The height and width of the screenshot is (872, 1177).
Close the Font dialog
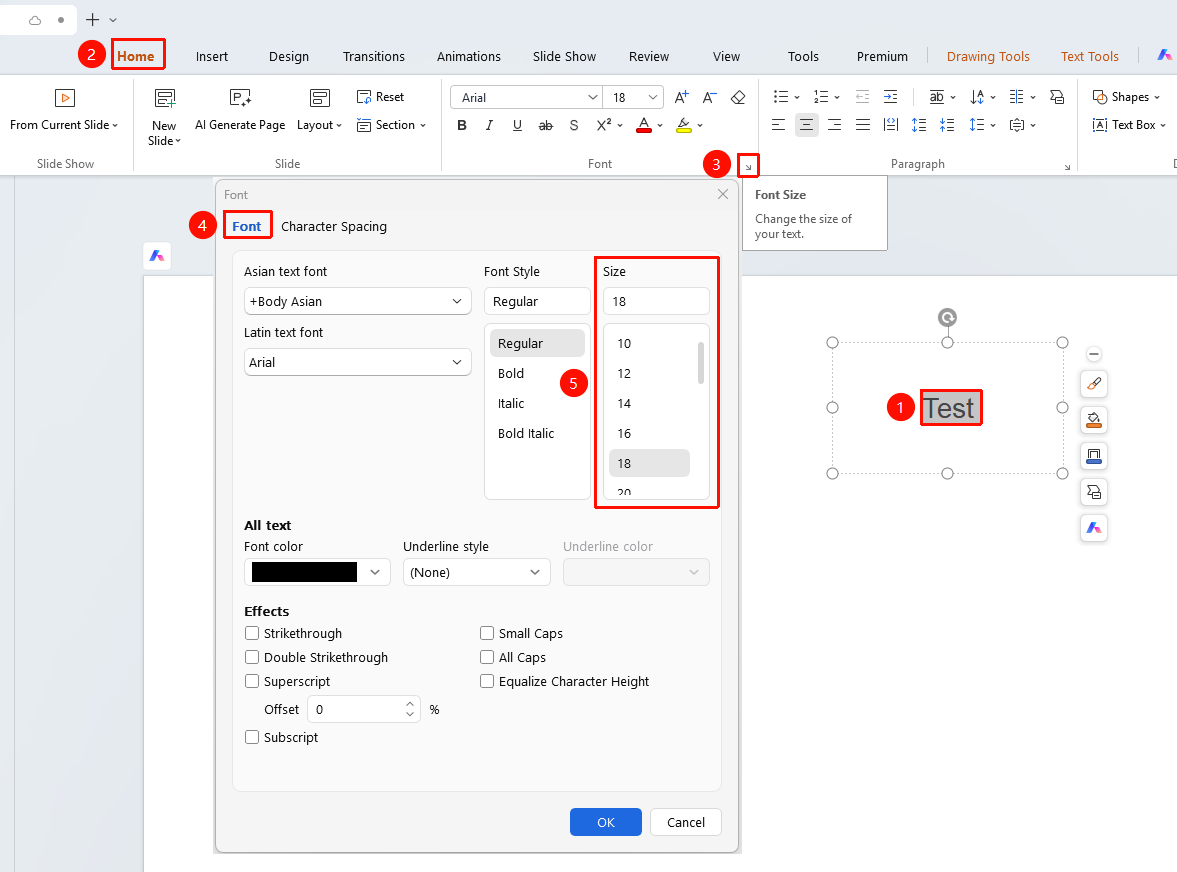click(723, 194)
